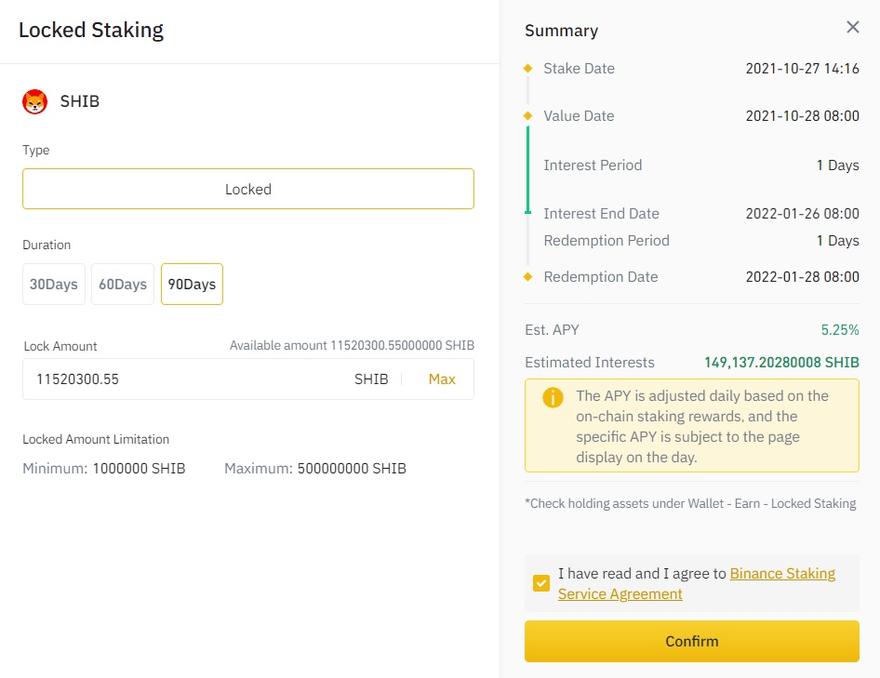Image resolution: width=880 pixels, height=678 pixels.
Task: Click the APY info warning icon
Action: (553, 397)
